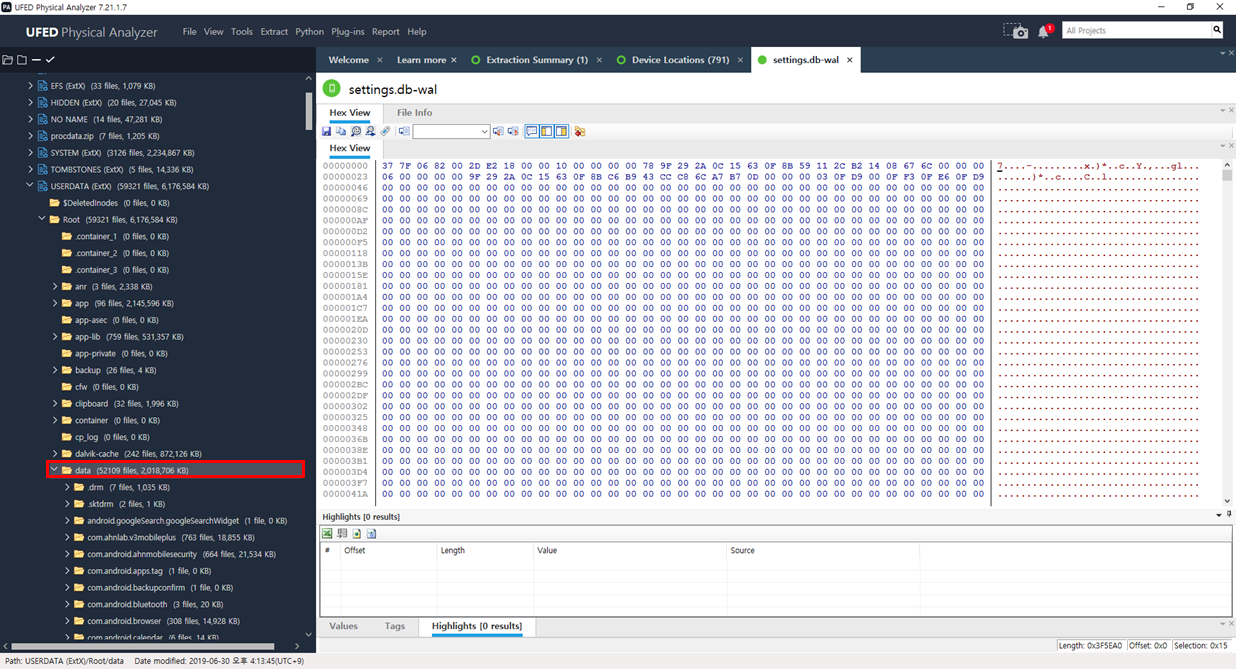
Task: Toggle the left pane layout button
Action: point(547,131)
